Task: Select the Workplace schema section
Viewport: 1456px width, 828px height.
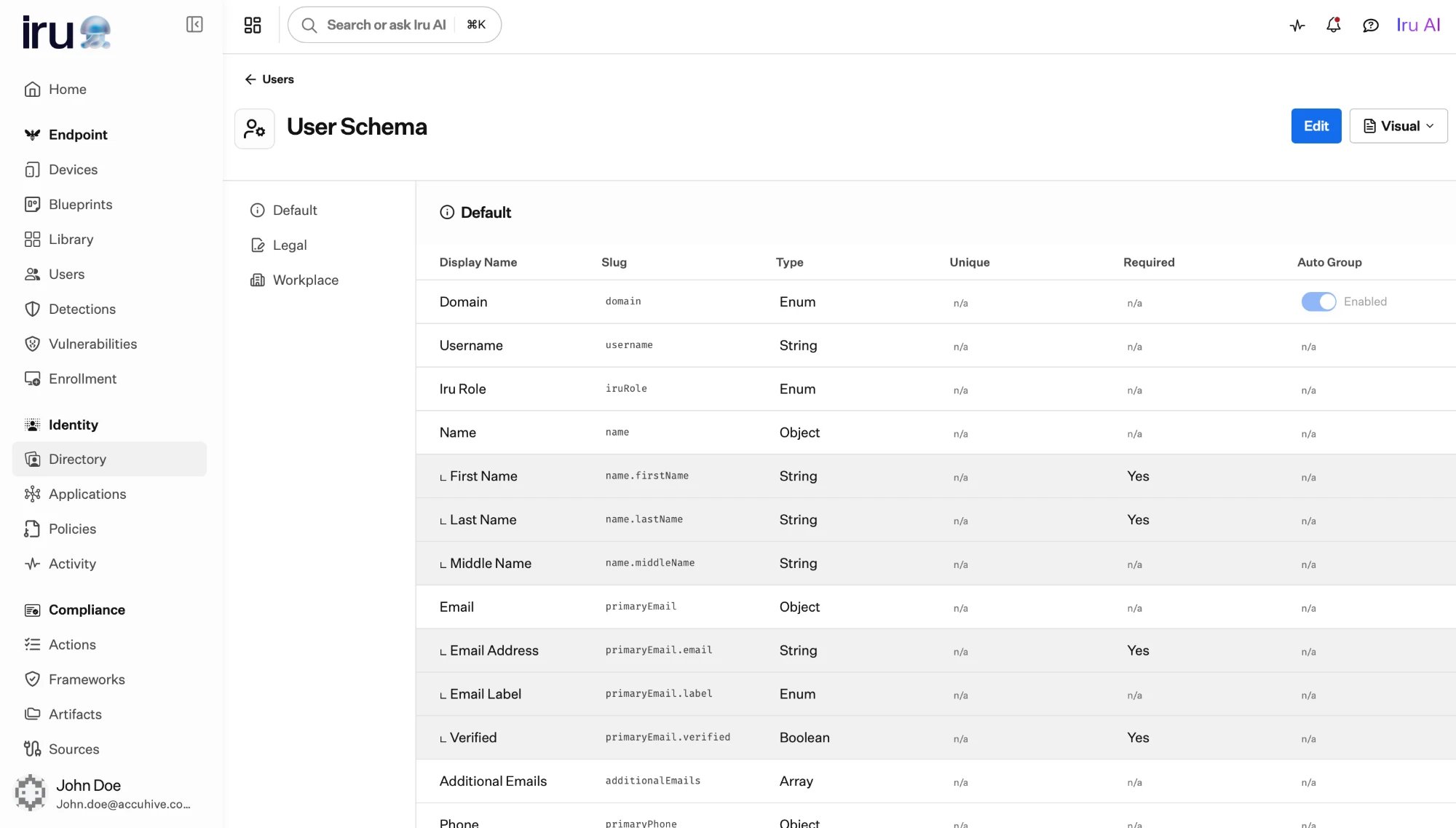Action: point(305,280)
